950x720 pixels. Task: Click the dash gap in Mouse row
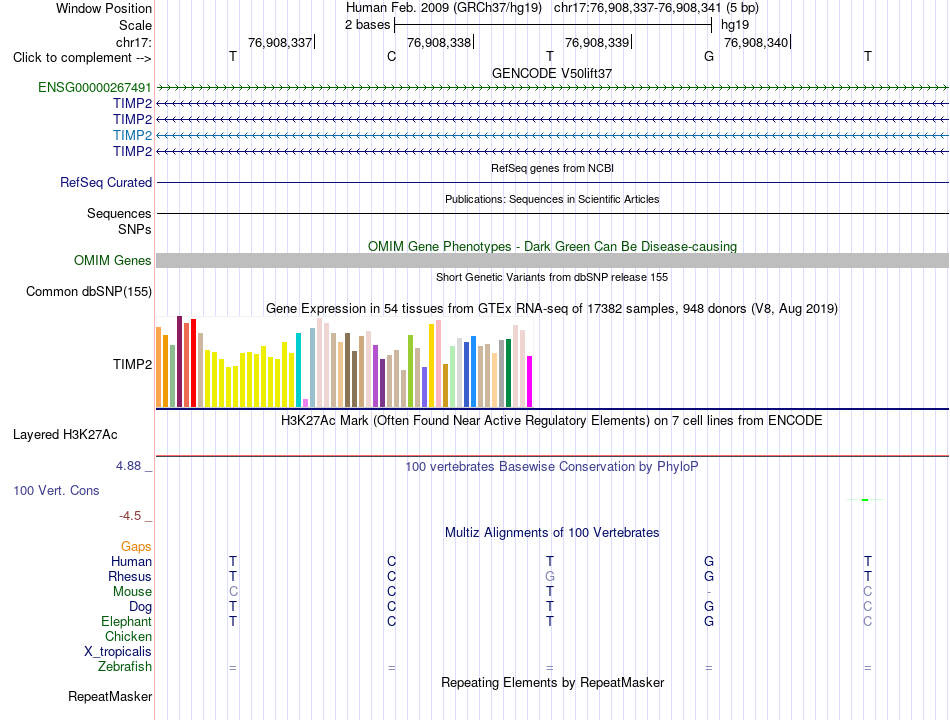pyautogui.click(x=709, y=592)
